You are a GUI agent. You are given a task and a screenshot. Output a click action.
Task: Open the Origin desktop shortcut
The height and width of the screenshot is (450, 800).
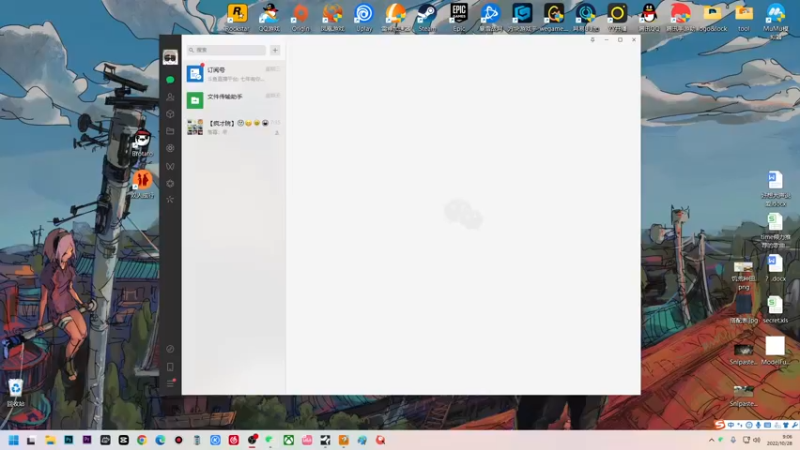301,18
